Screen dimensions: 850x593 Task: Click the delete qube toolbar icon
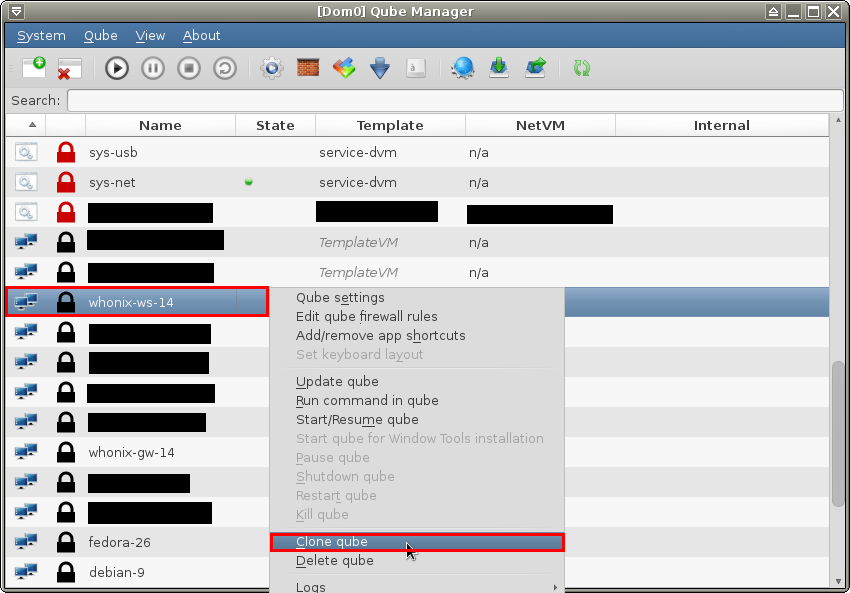(69, 68)
